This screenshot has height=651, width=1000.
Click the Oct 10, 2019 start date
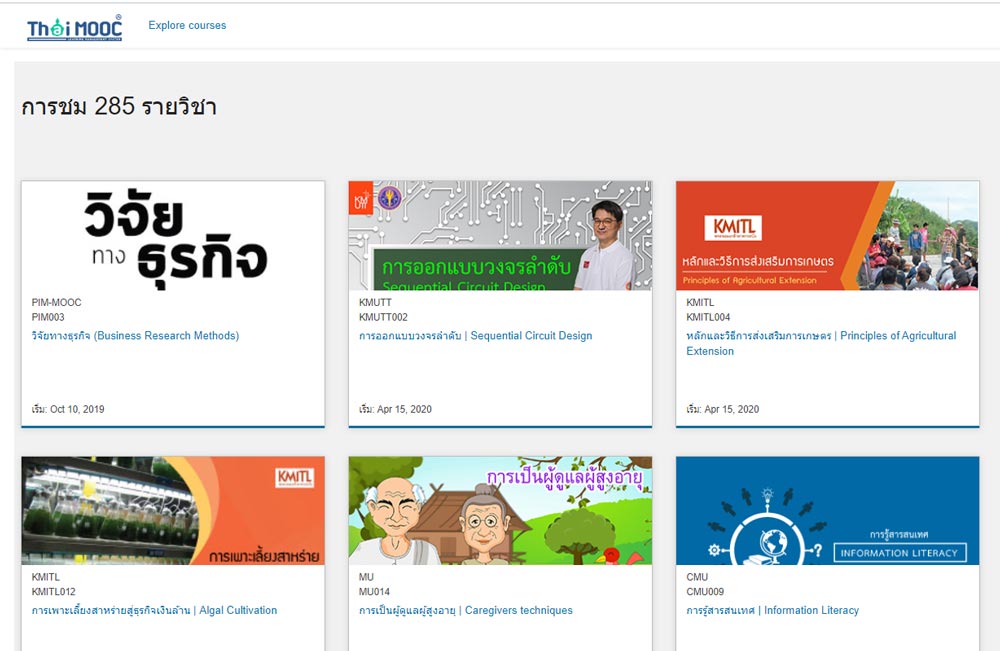[77, 409]
